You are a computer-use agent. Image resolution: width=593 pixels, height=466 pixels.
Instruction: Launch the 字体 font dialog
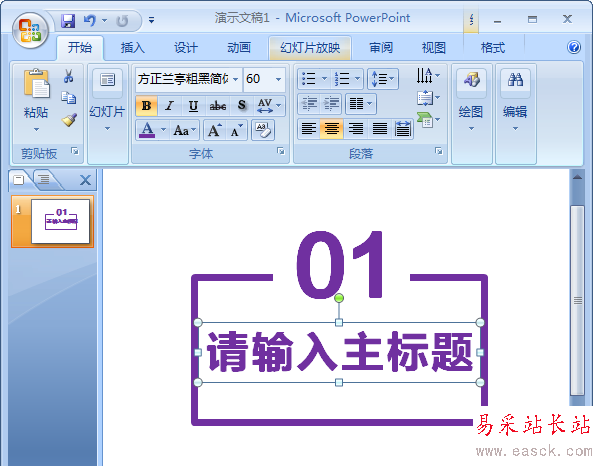point(281,151)
